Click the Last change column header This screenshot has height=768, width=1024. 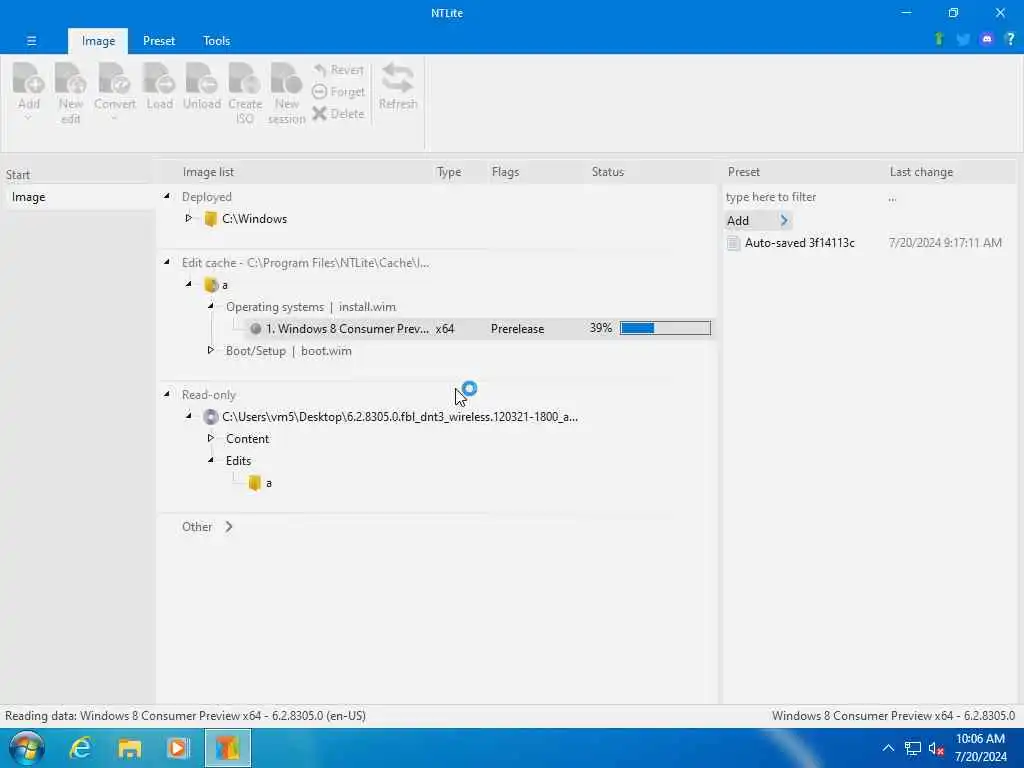pyautogui.click(x=921, y=172)
